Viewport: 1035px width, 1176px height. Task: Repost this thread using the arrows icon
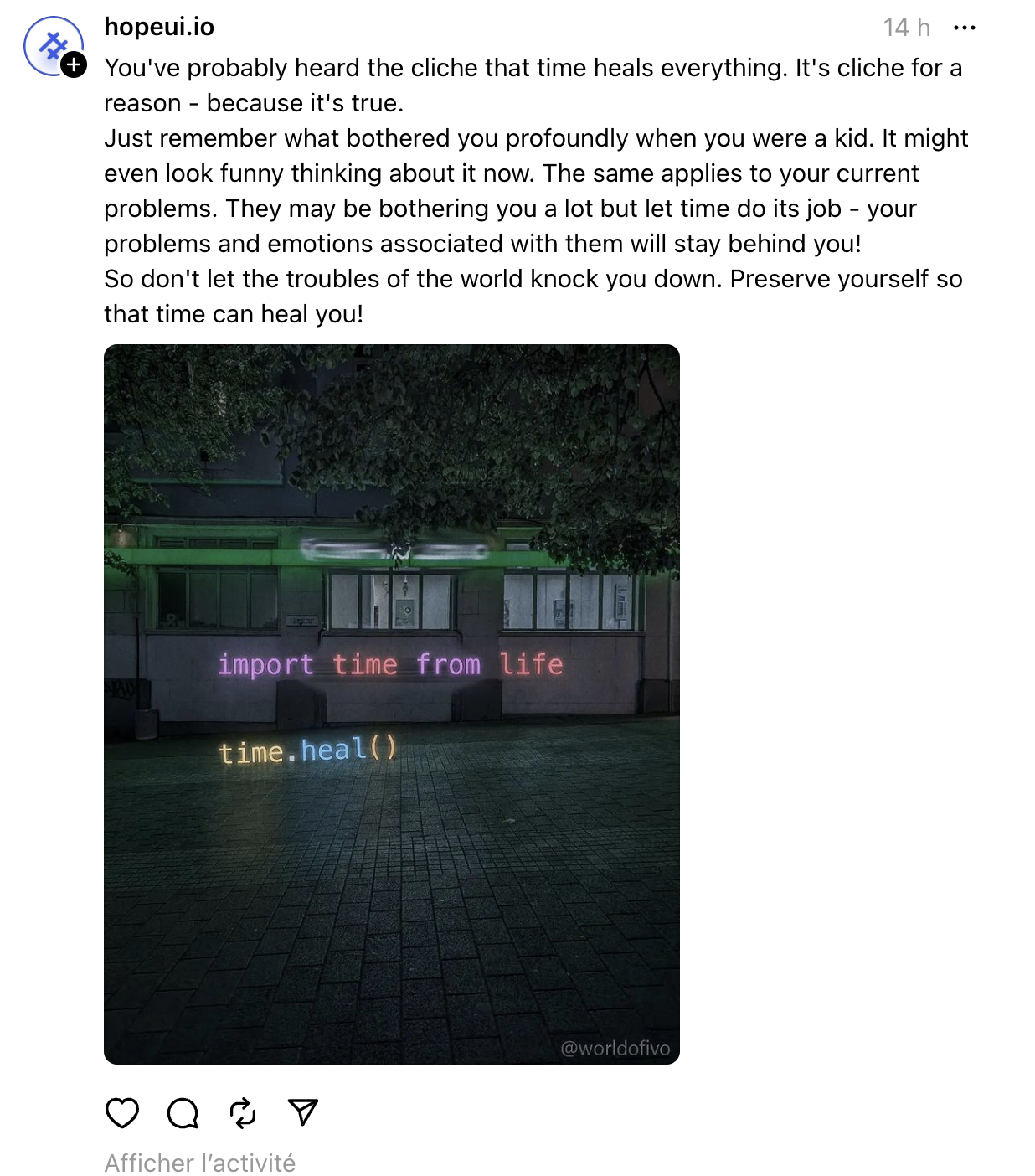point(243,1113)
